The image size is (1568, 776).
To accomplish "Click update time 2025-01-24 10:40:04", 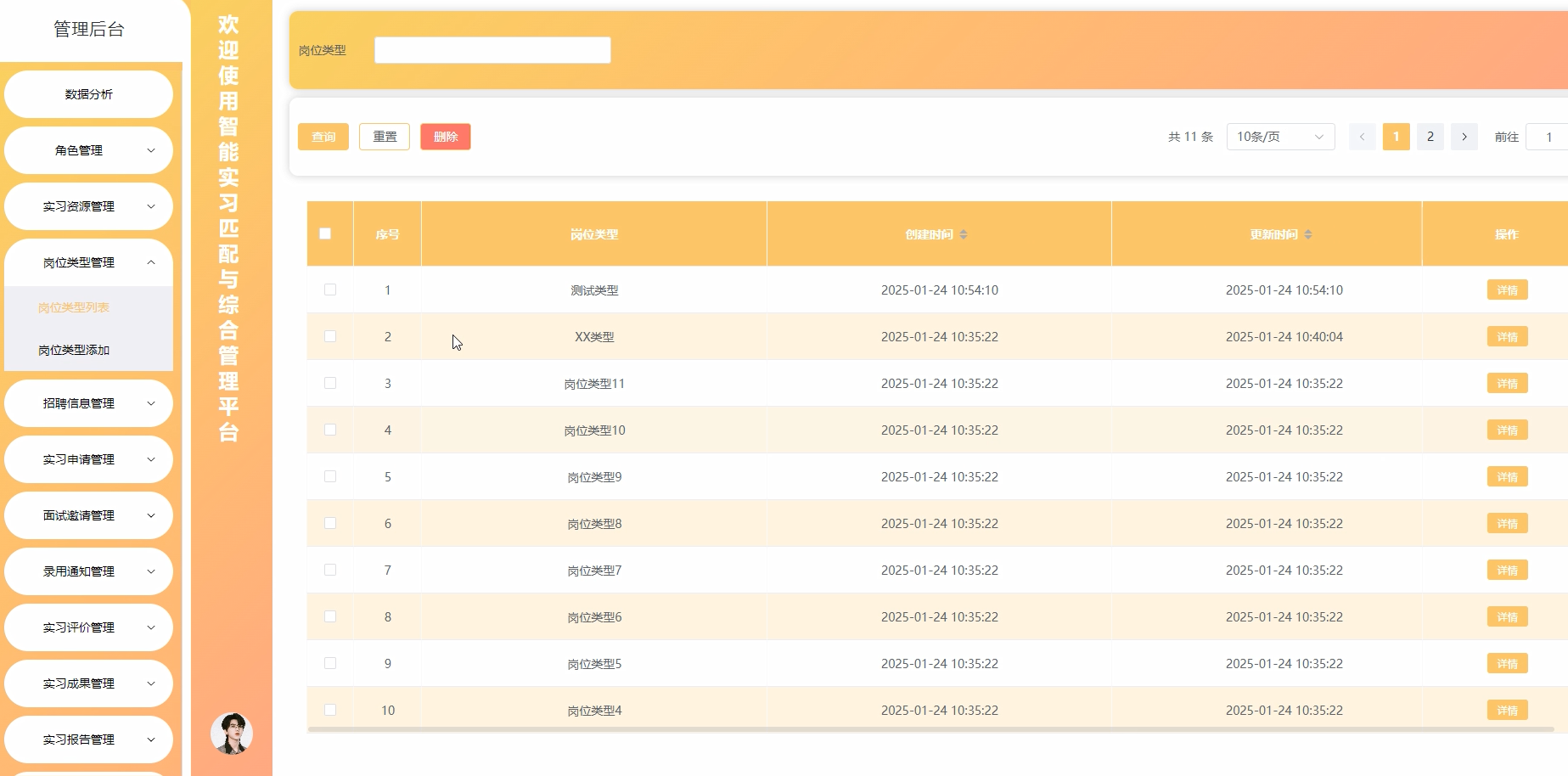I will click(x=1284, y=337).
